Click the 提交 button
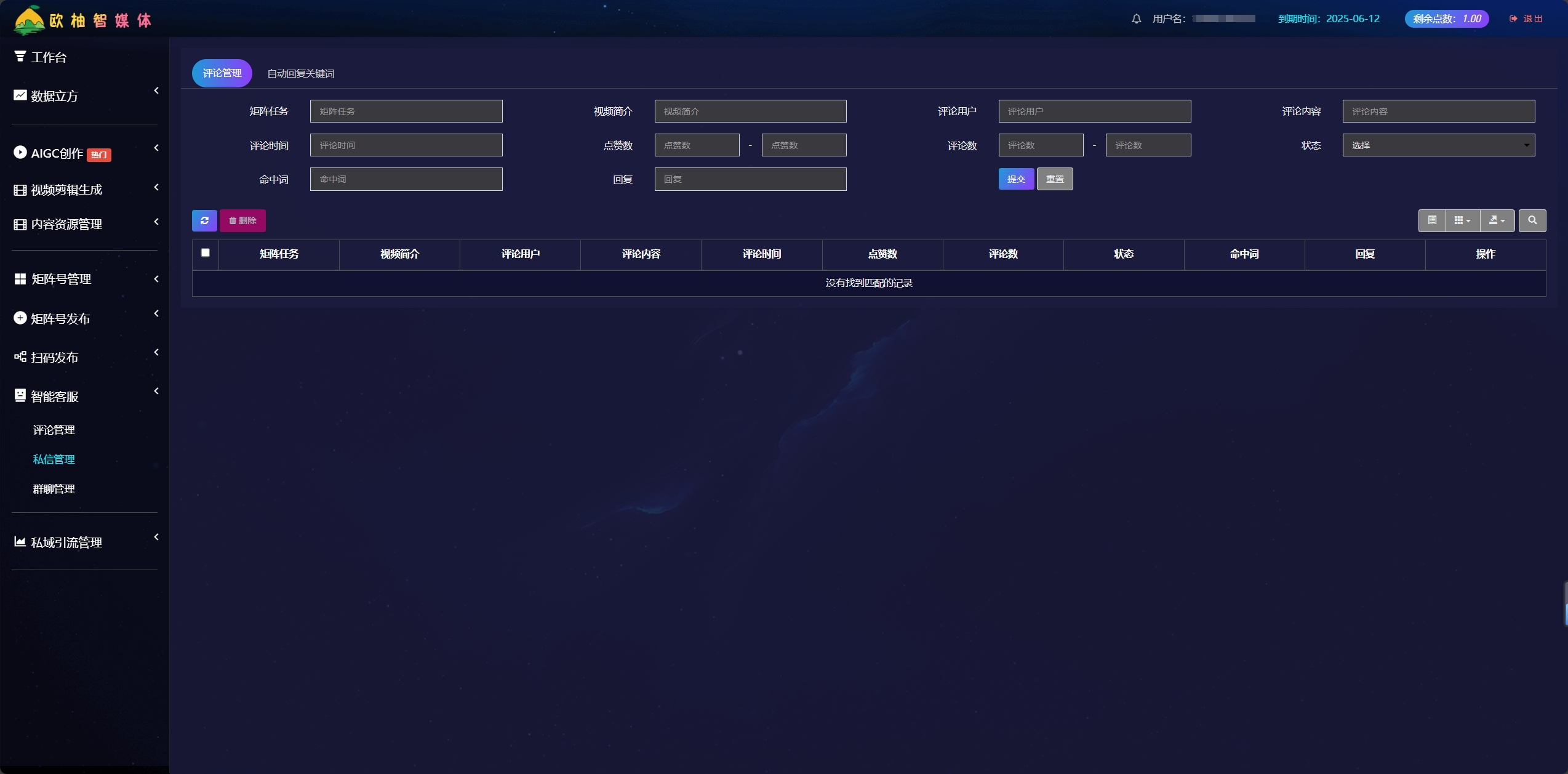This screenshot has height=774, width=1568. (1016, 179)
